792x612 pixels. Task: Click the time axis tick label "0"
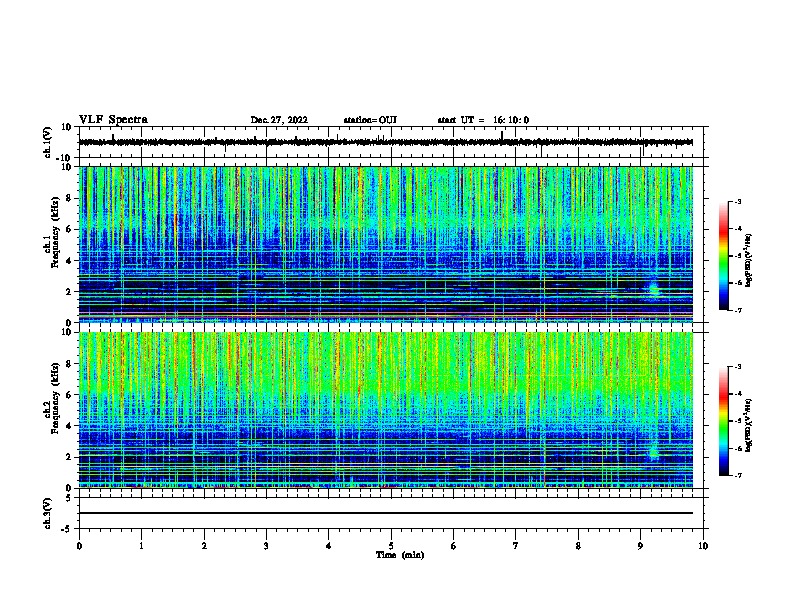point(79,546)
